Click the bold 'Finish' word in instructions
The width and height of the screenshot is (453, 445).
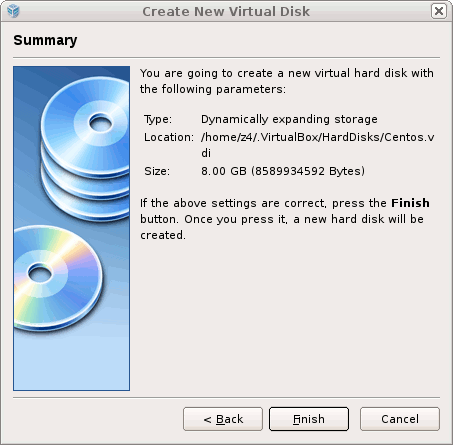(x=410, y=203)
